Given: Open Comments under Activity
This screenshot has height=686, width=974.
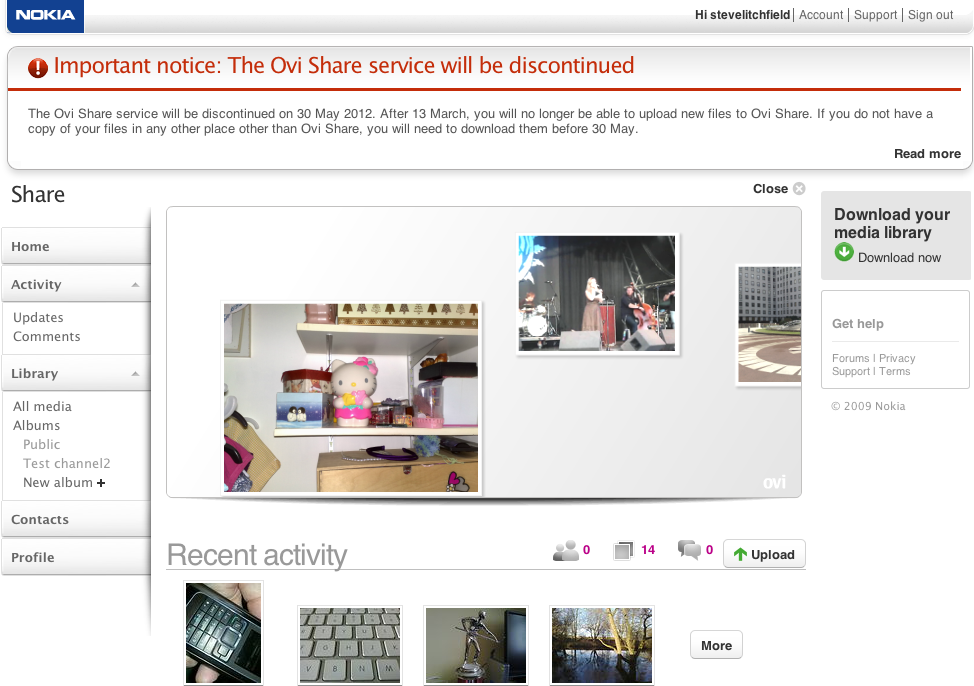Looking at the screenshot, I should point(47,337).
